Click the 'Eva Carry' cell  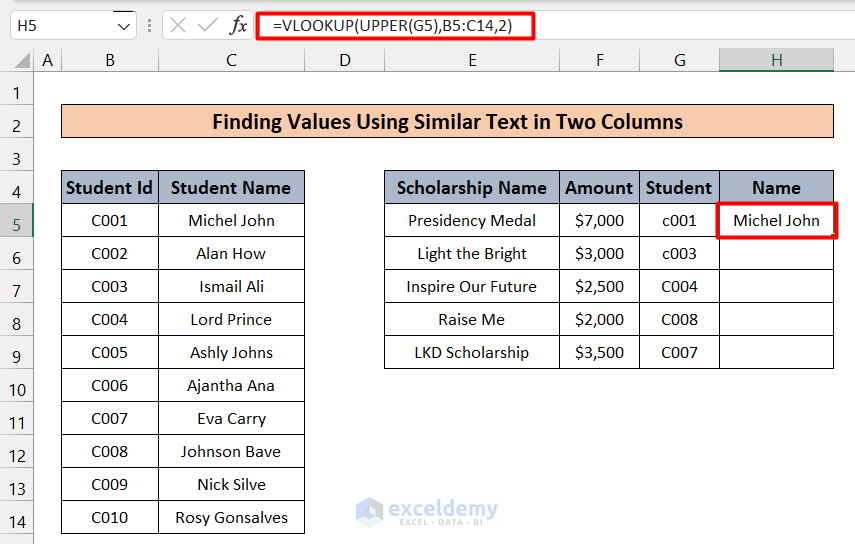click(231, 418)
